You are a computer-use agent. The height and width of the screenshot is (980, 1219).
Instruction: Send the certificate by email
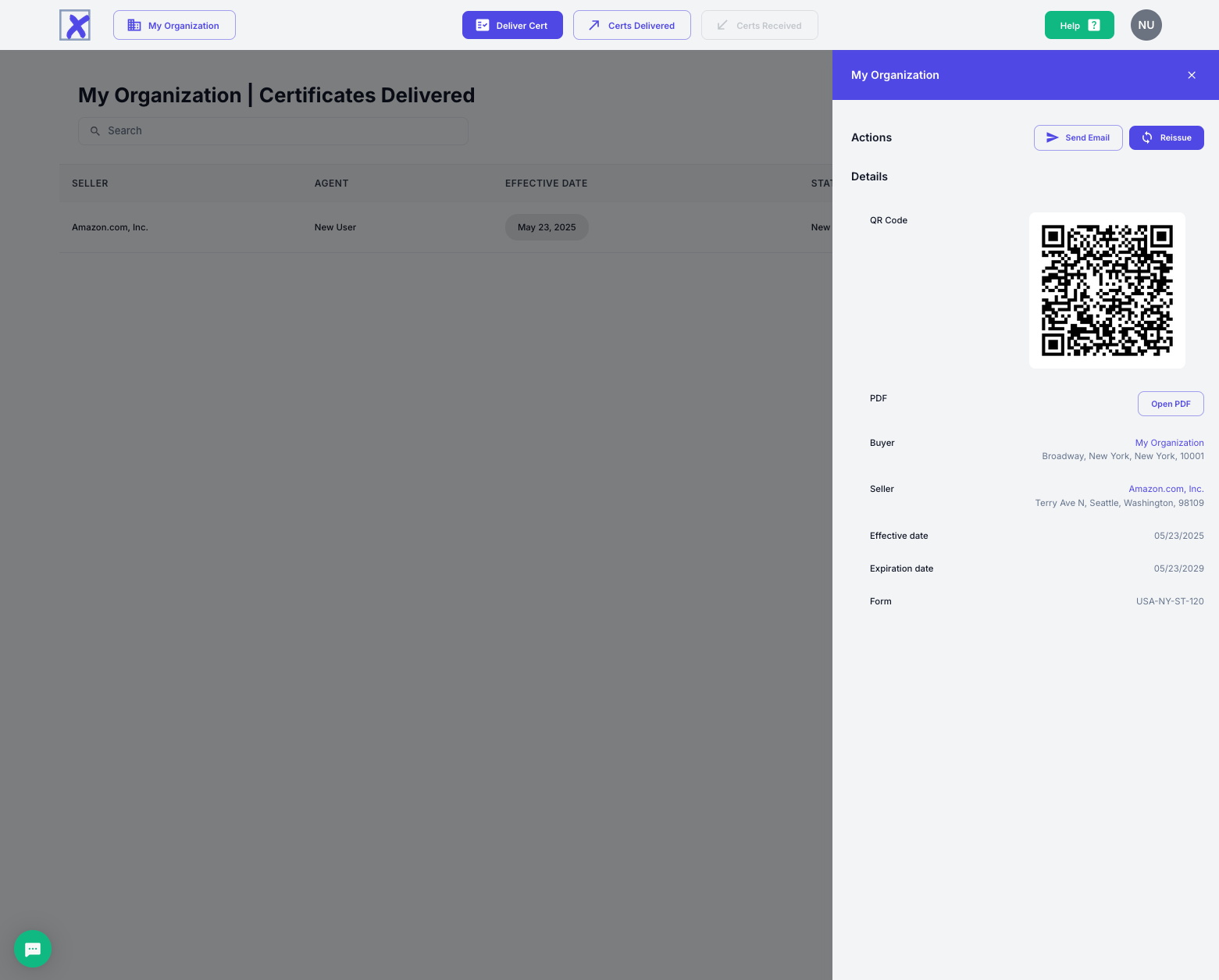click(1078, 137)
